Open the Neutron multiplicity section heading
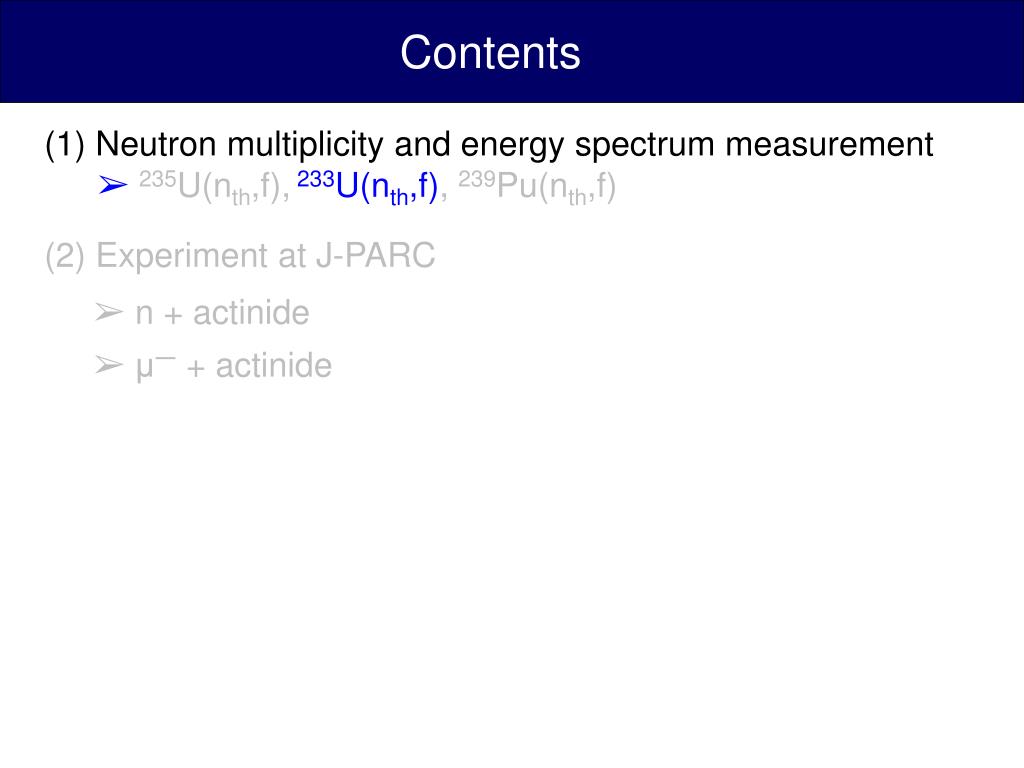The width and height of the screenshot is (1024, 768). [489, 144]
